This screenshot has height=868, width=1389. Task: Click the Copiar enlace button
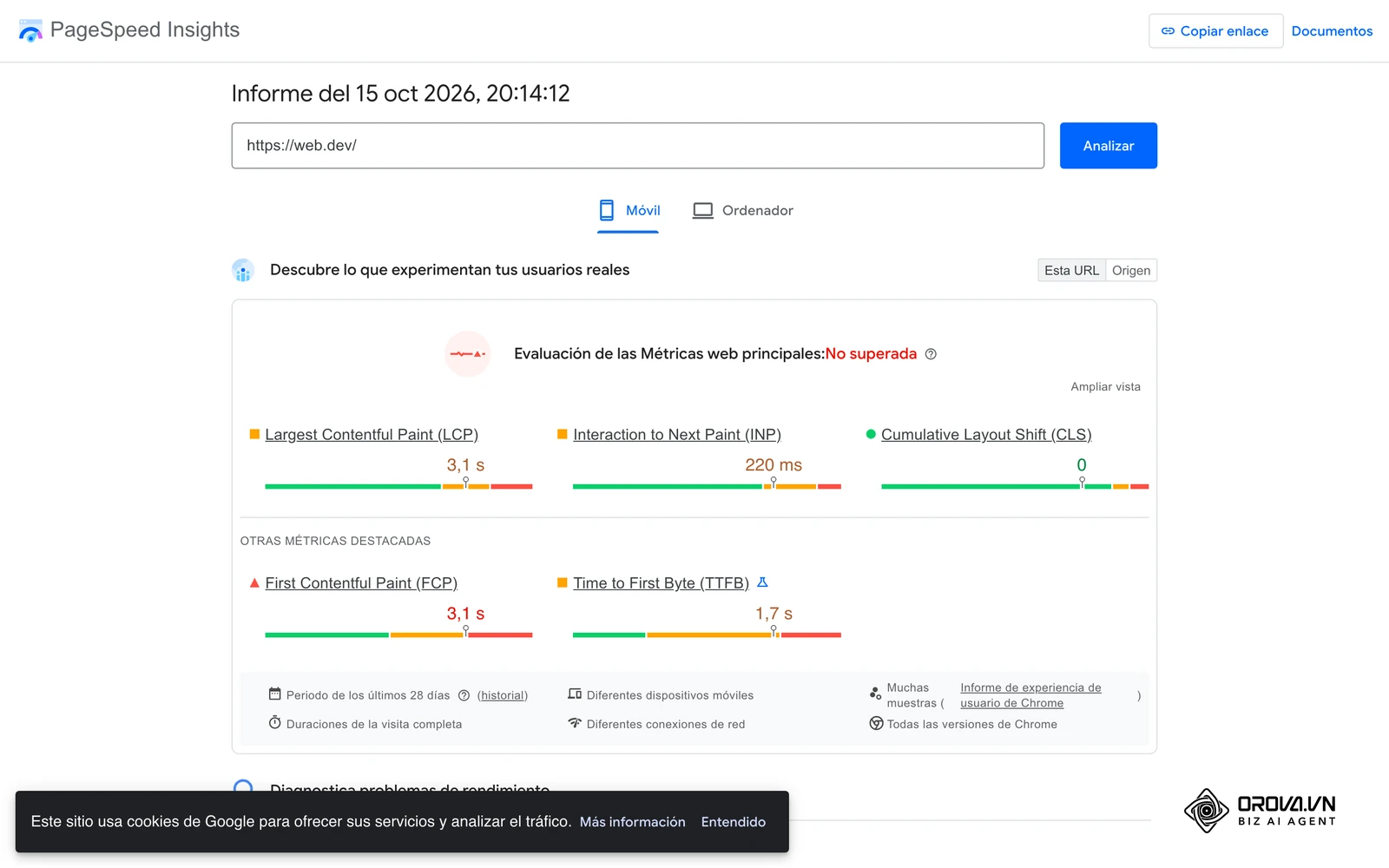pos(1215,31)
